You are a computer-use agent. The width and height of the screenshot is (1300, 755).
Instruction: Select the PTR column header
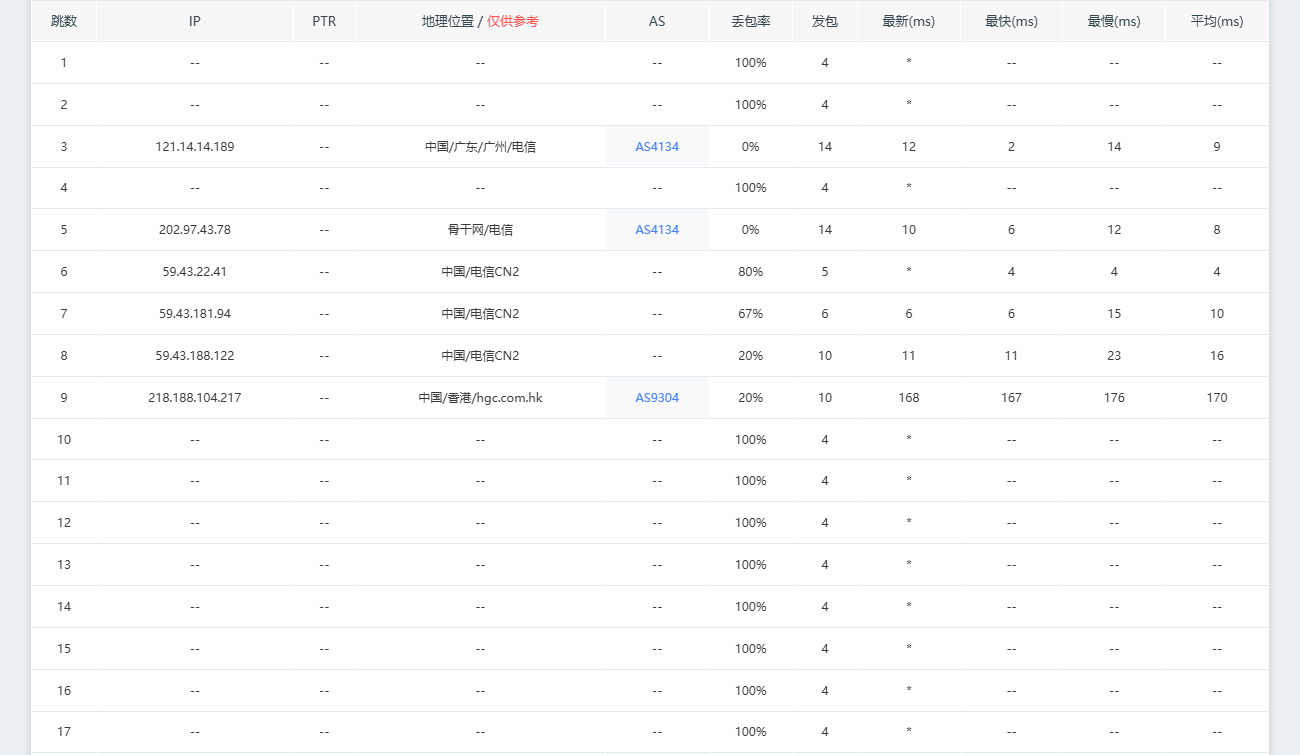point(324,21)
